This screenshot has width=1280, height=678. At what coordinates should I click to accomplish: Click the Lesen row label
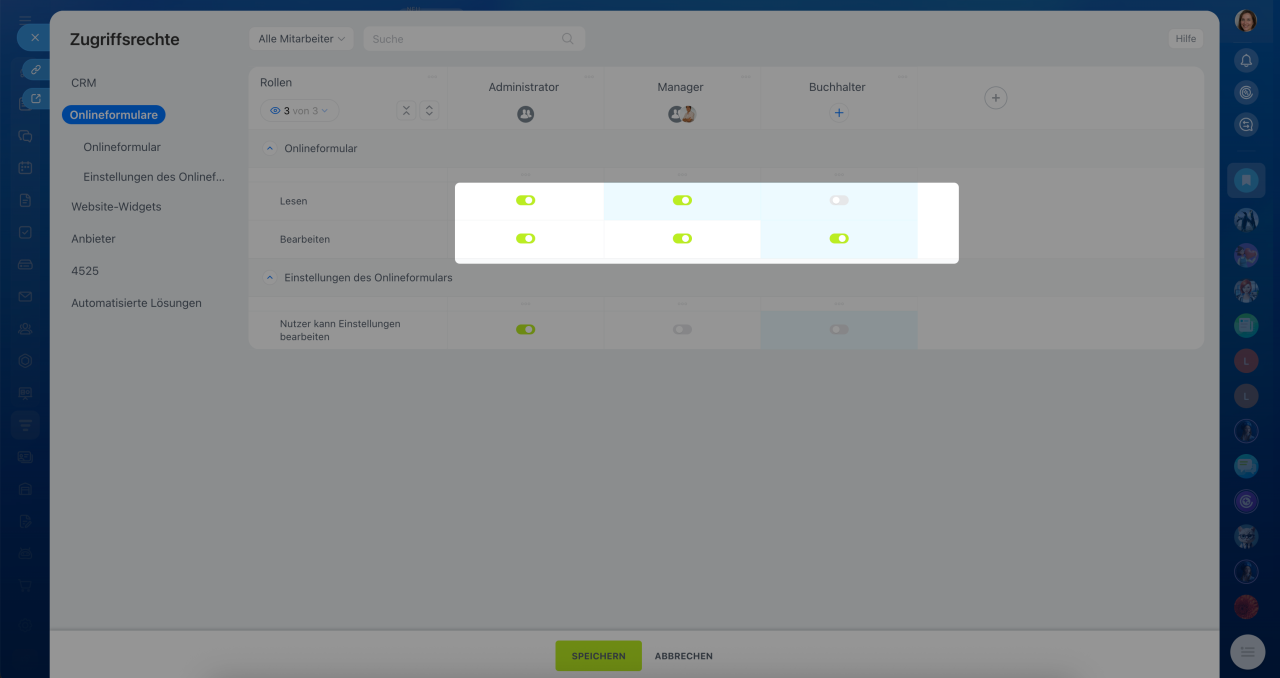pos(294,201)
